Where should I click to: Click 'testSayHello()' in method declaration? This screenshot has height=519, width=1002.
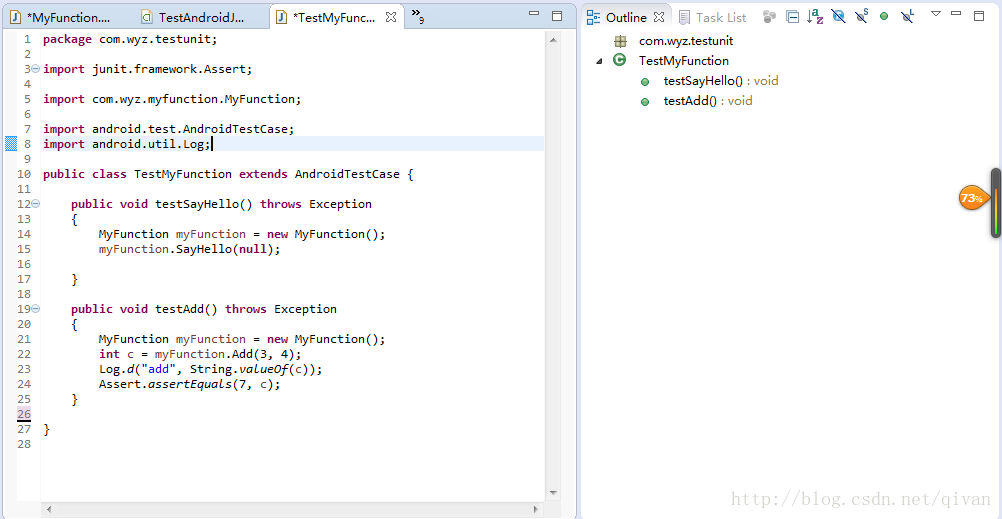tap(204, 204)
